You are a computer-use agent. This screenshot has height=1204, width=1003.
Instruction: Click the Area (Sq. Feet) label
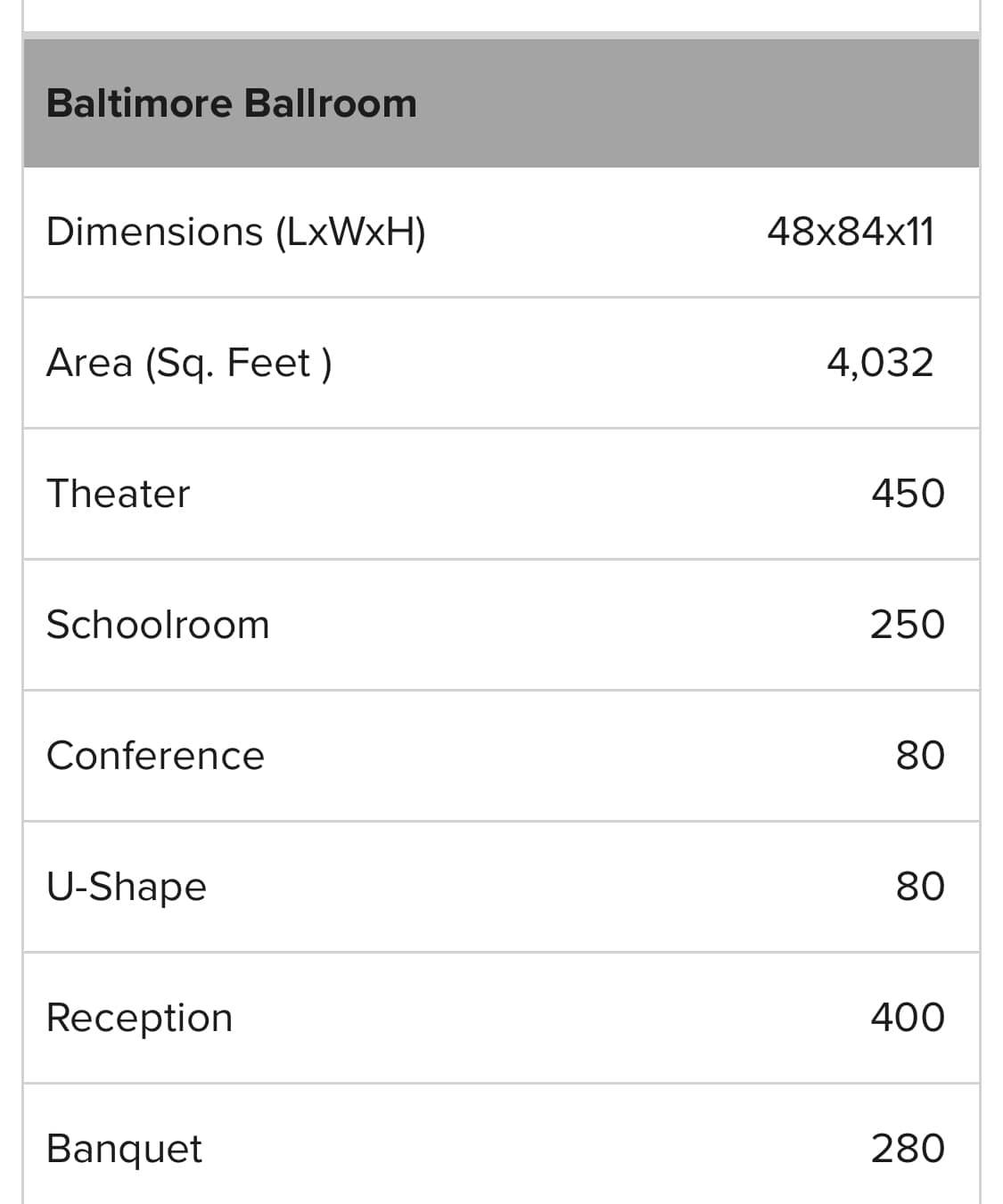(189, 364)
